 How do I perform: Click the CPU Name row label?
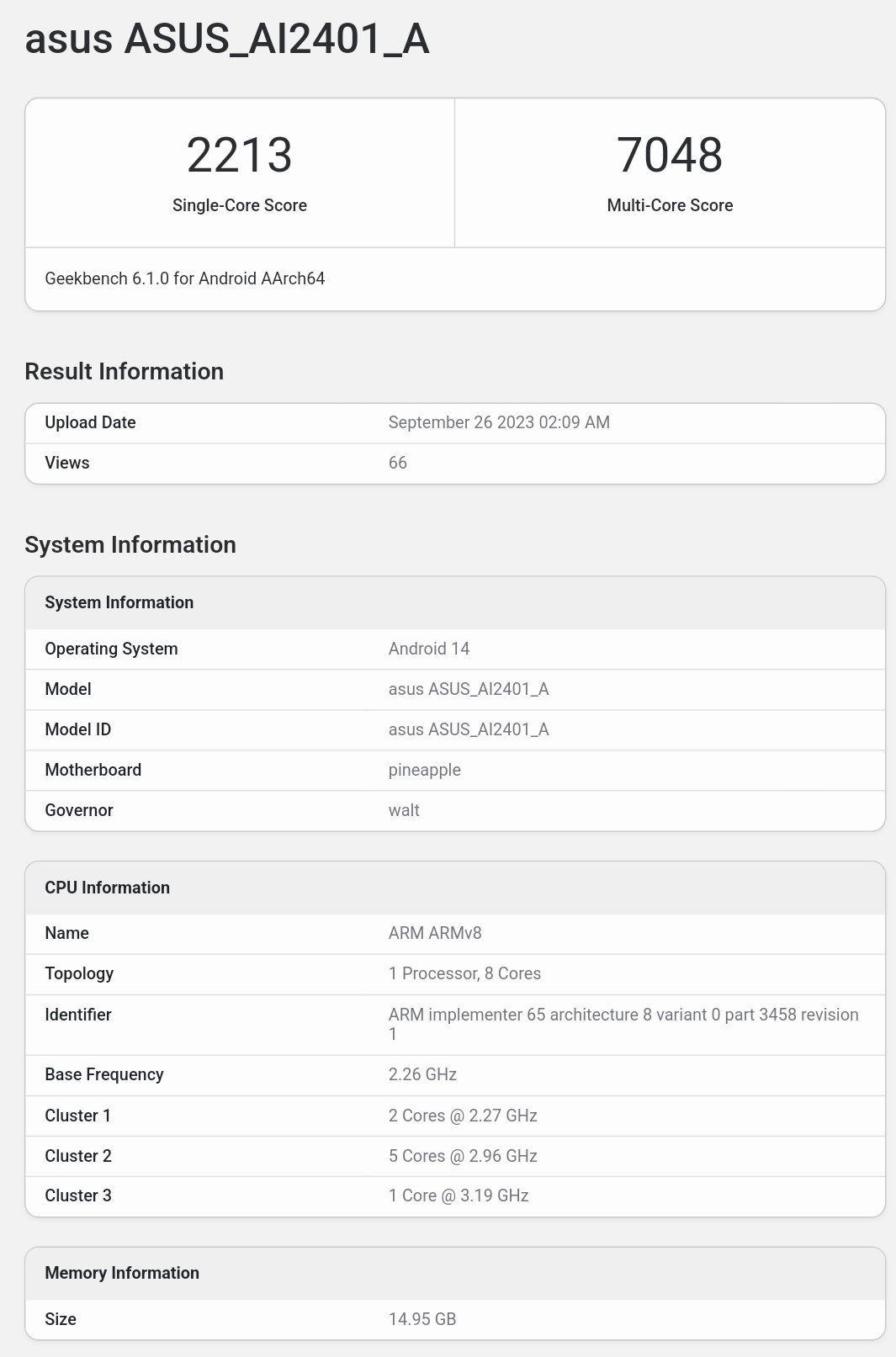[x=67, y=933]
